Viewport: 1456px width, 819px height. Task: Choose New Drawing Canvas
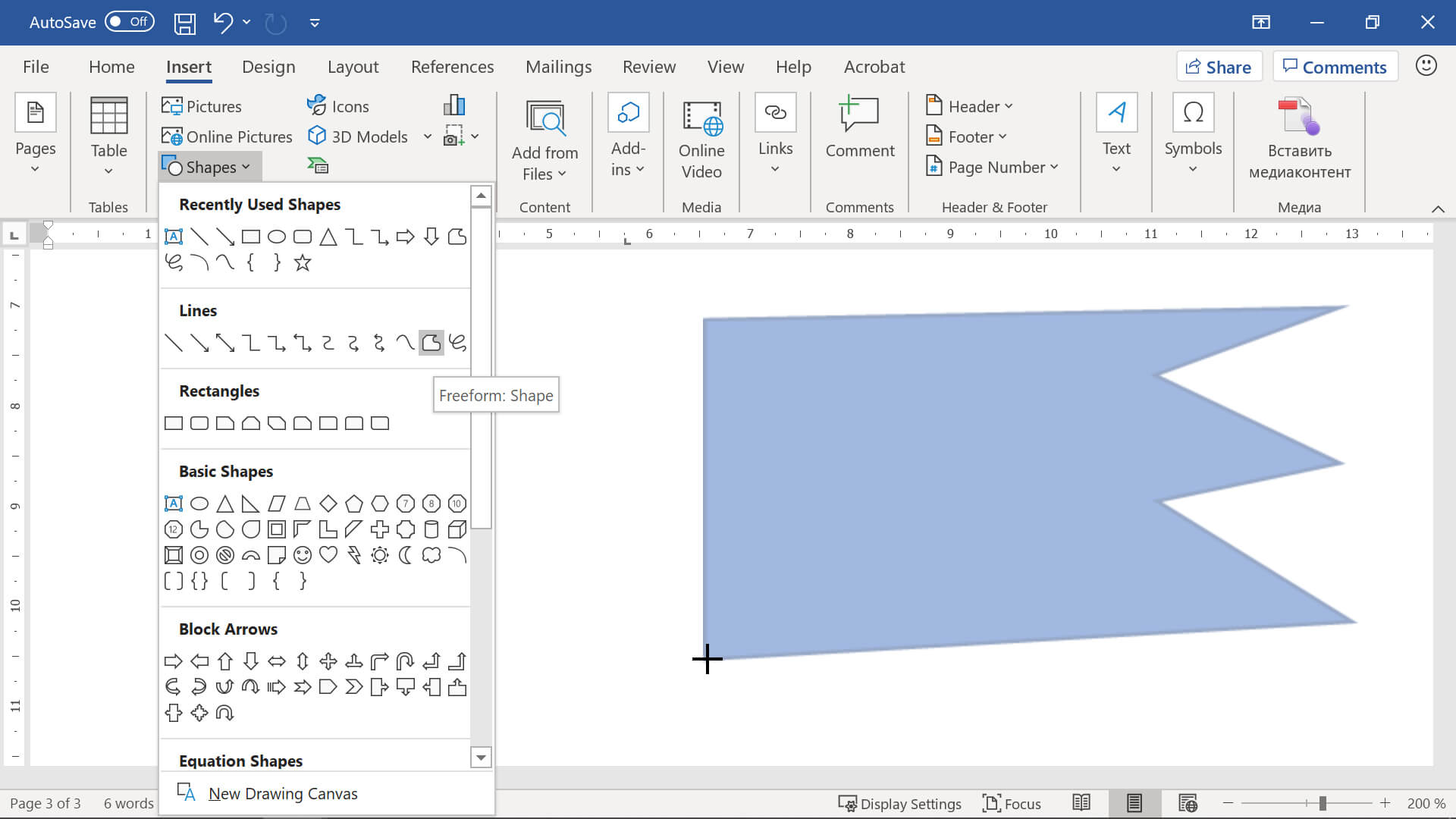pos(282,793)
